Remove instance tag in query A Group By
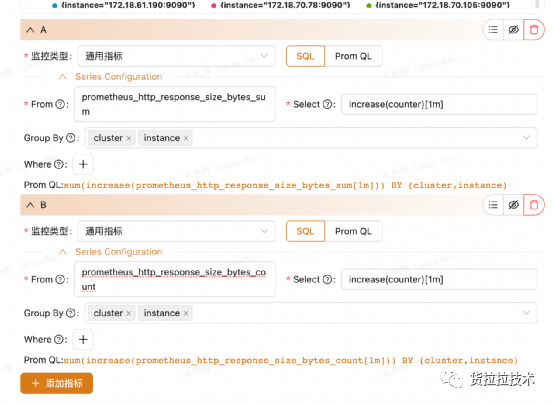The width and height of the screenshot is (552, 404). [186, 138]
